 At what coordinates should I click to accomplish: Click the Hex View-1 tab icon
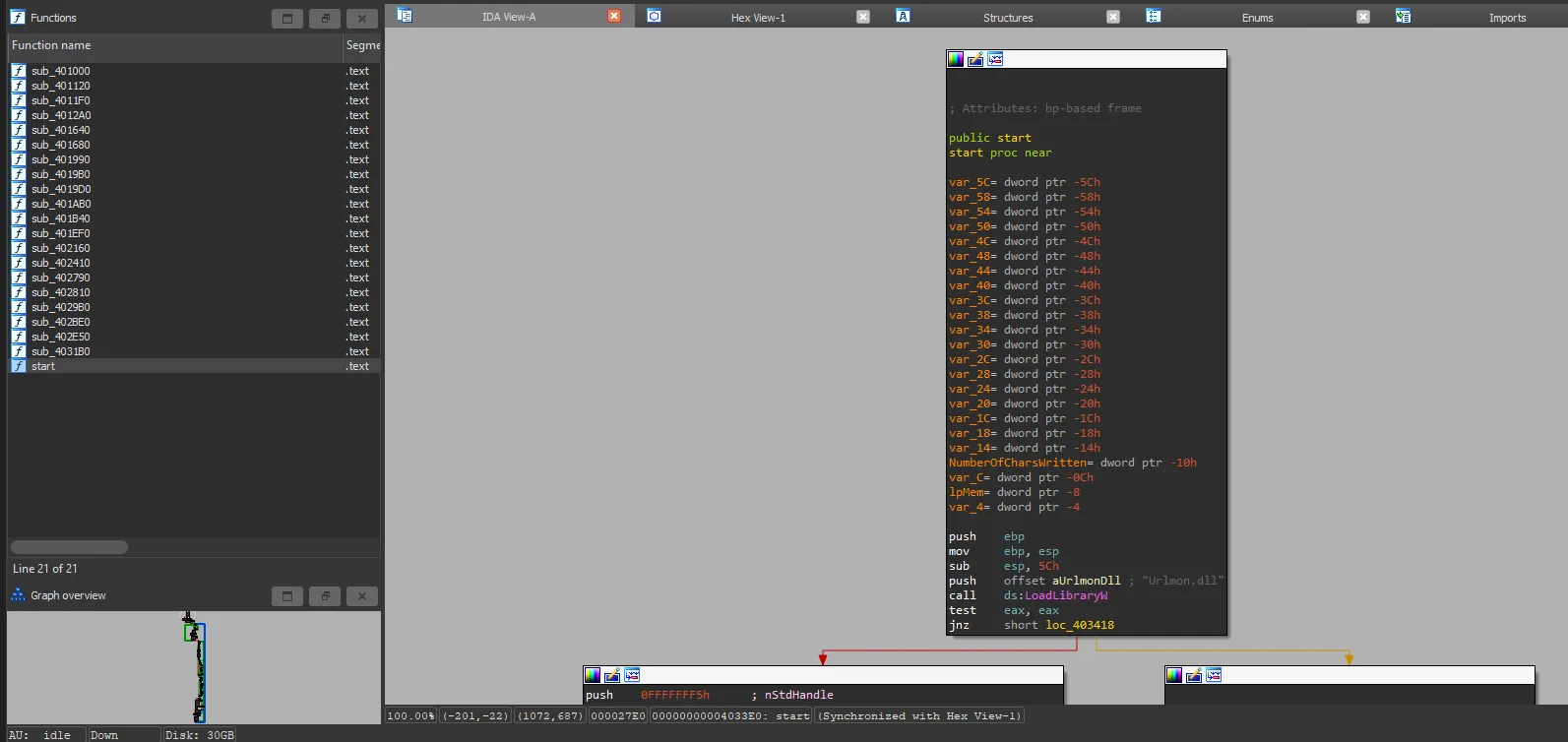coord(654,16)
